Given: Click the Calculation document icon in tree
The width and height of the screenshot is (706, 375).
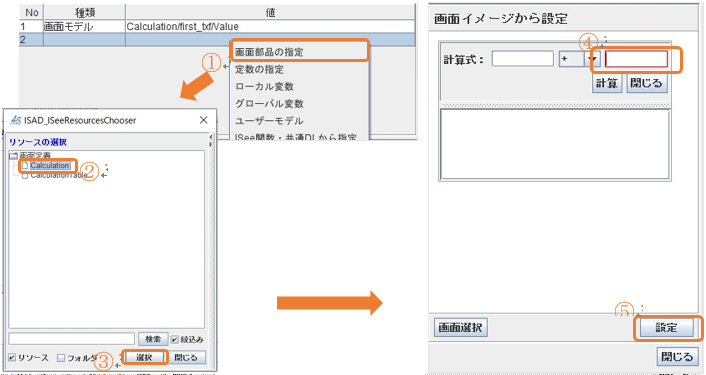Looking at the screenshot, I should click(x=25, y=165).
